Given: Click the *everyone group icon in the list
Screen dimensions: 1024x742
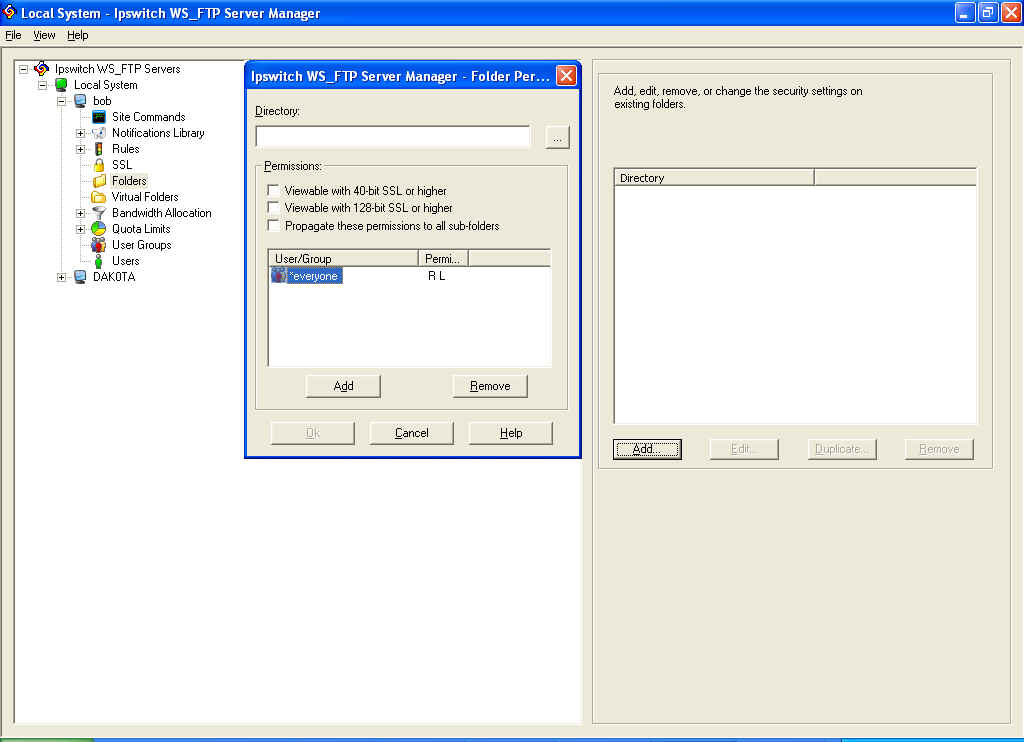Looking at the screenshot, I should click(279, 276).
